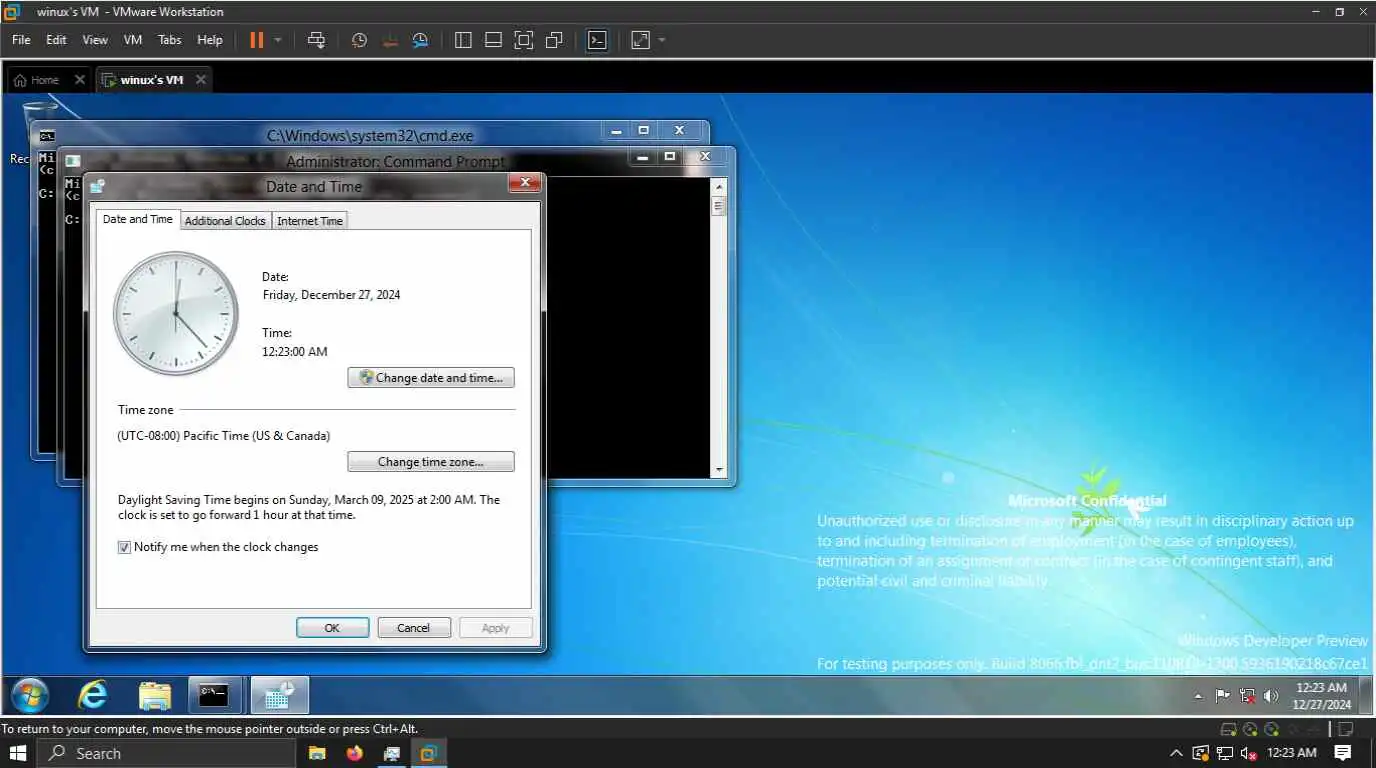Select Date and Time taskbar button in guest
1376x768 pixels.
tap(279, 695)
